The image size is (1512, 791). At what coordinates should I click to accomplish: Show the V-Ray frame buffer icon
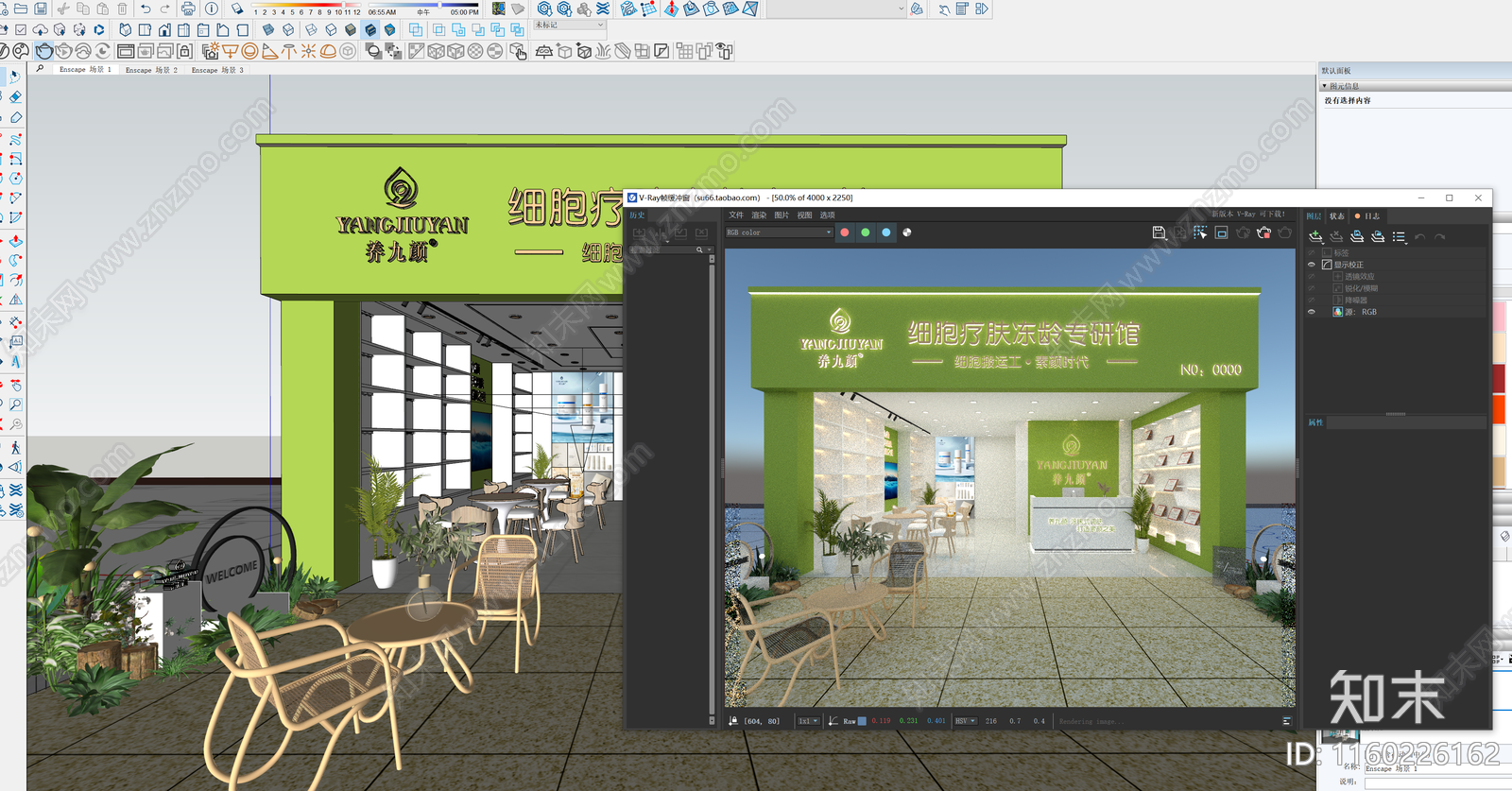pos(125,51)
